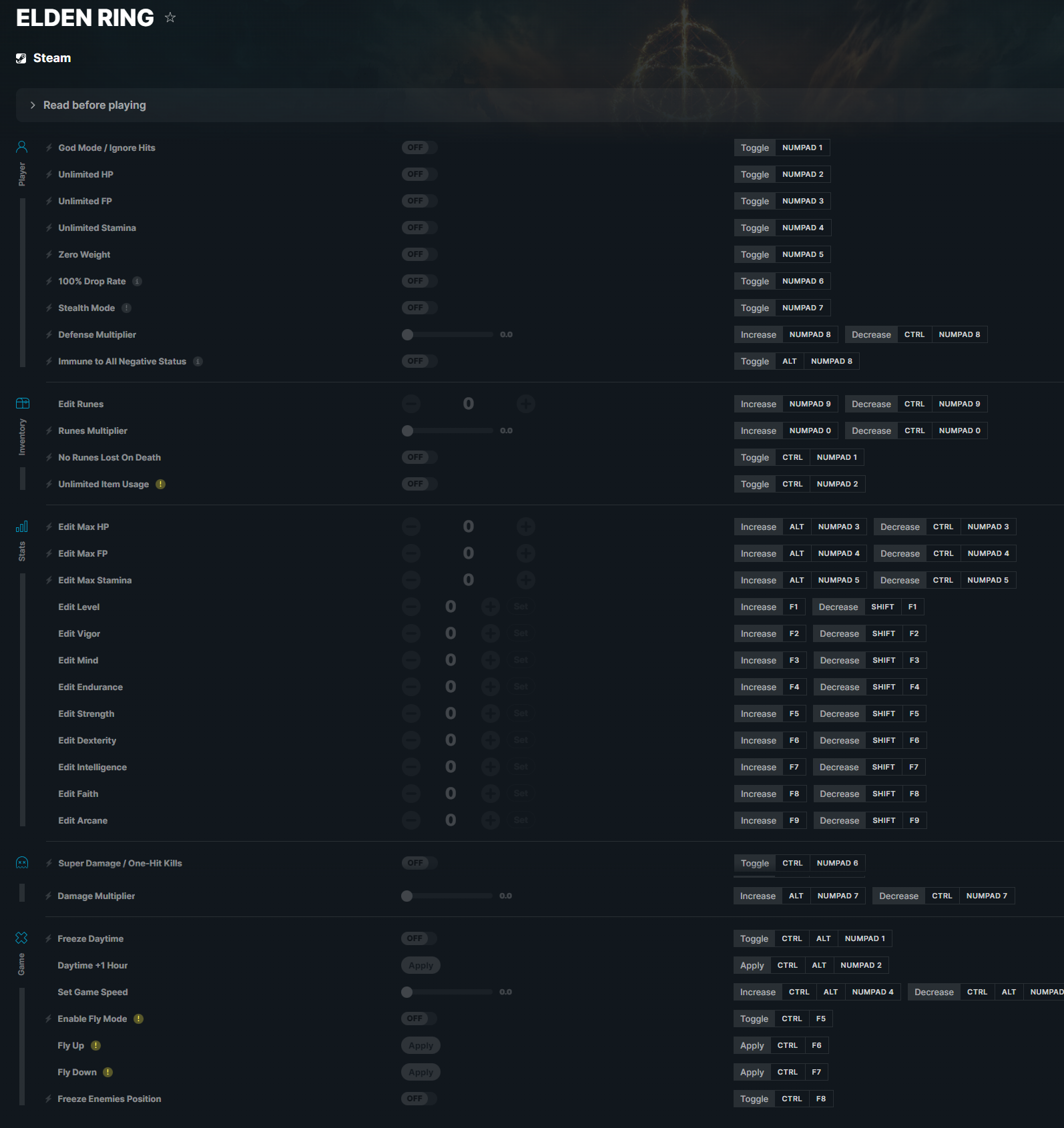Adjust the Damage Multiplier slider

pos(447,896)
